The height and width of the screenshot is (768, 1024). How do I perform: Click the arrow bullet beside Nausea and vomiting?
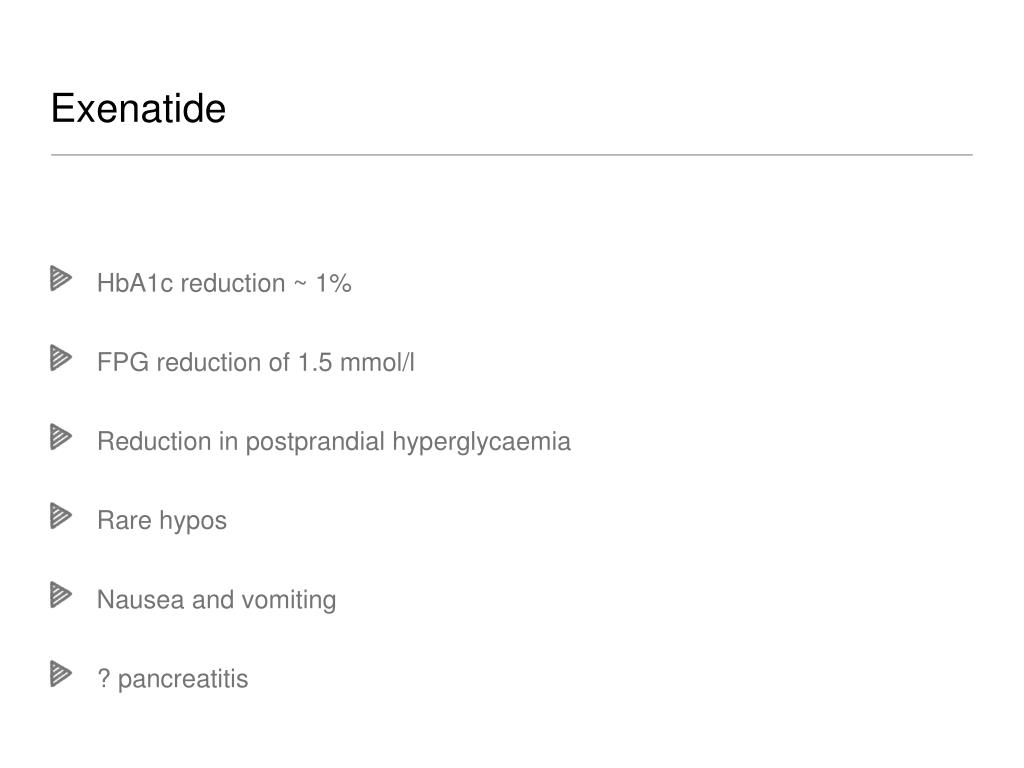click(x=61, y=595)
